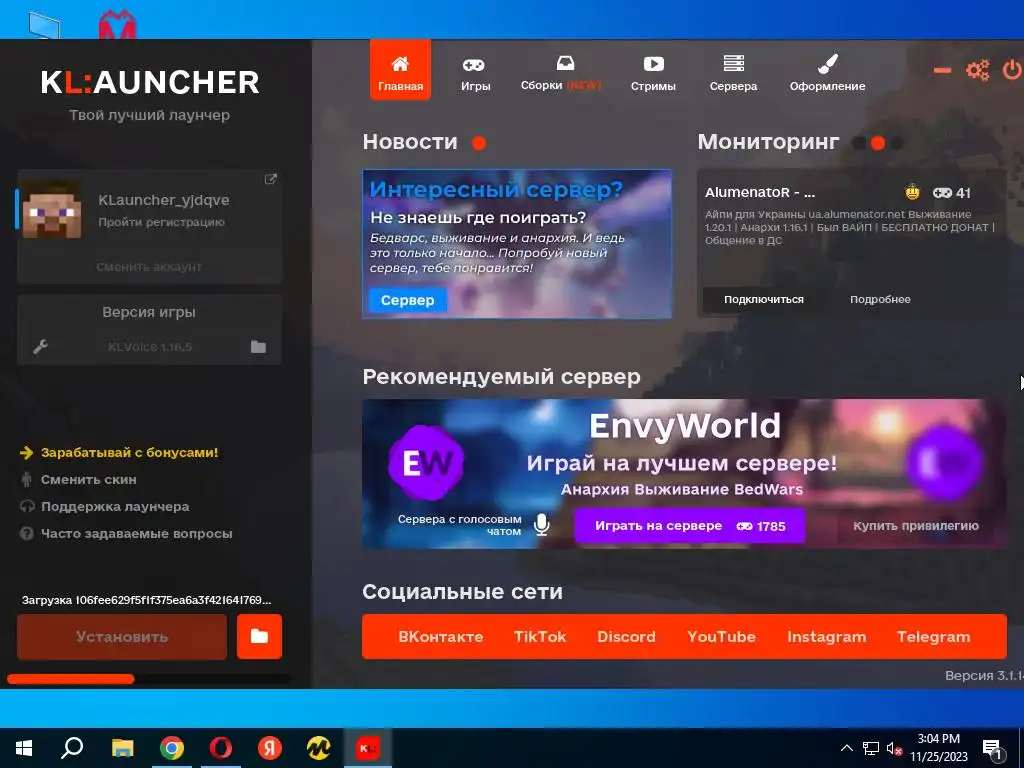Click the blue Сервер button in the news banner
Screen dimensions: 1024x768
point(407,300)
